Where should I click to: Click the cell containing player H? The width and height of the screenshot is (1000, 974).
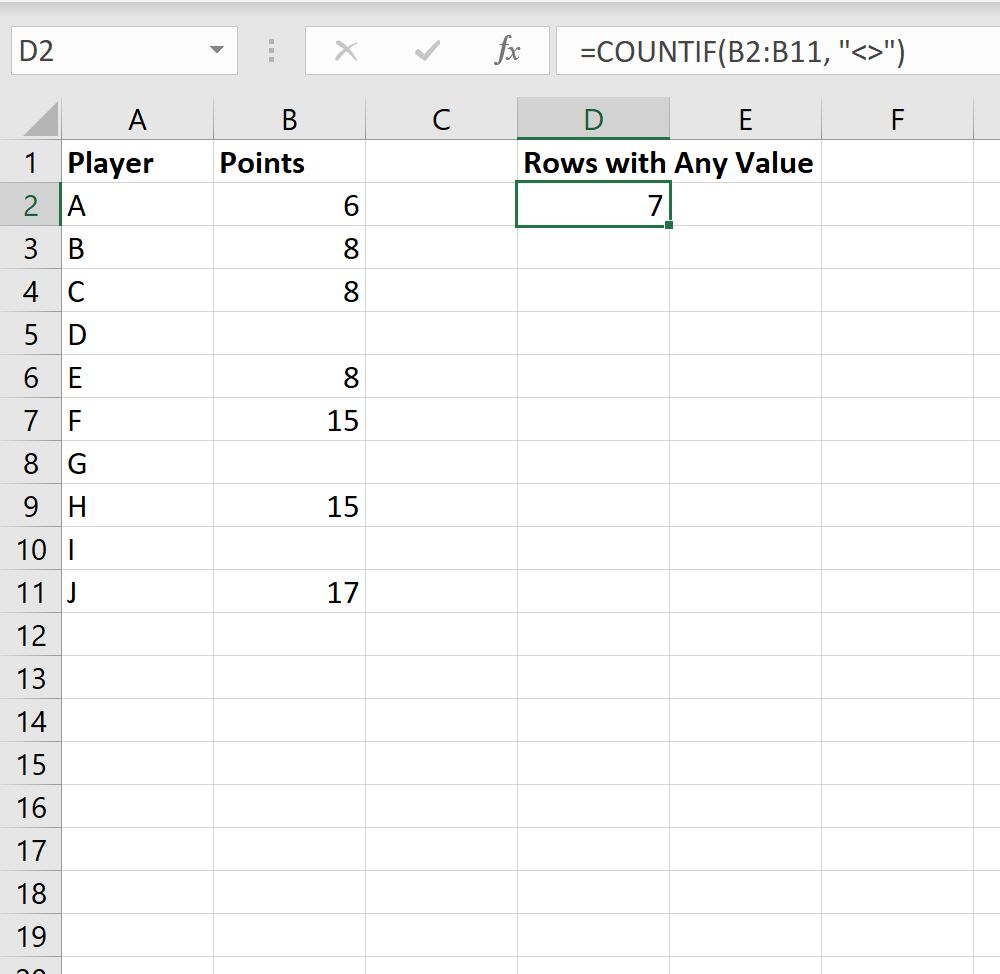coord(137,506)
